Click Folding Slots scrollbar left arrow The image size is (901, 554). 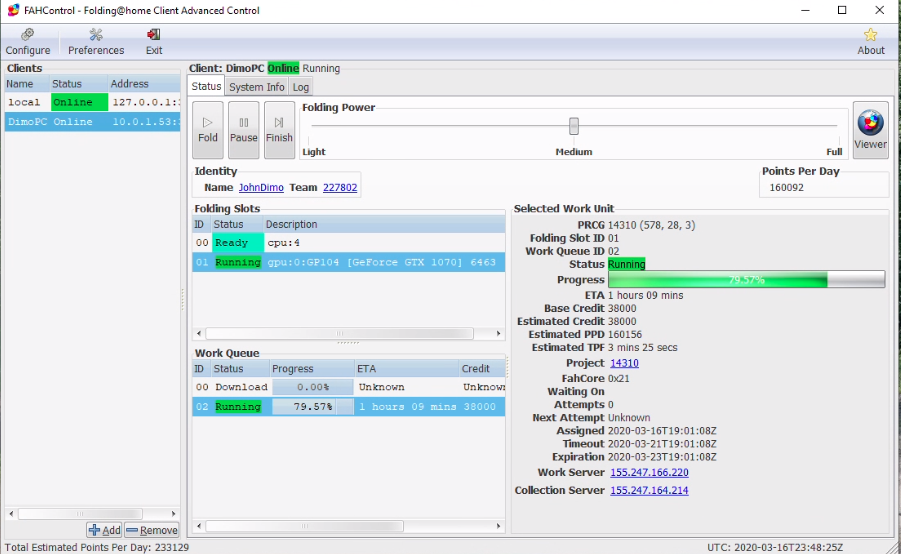click(x=199, y=333)
